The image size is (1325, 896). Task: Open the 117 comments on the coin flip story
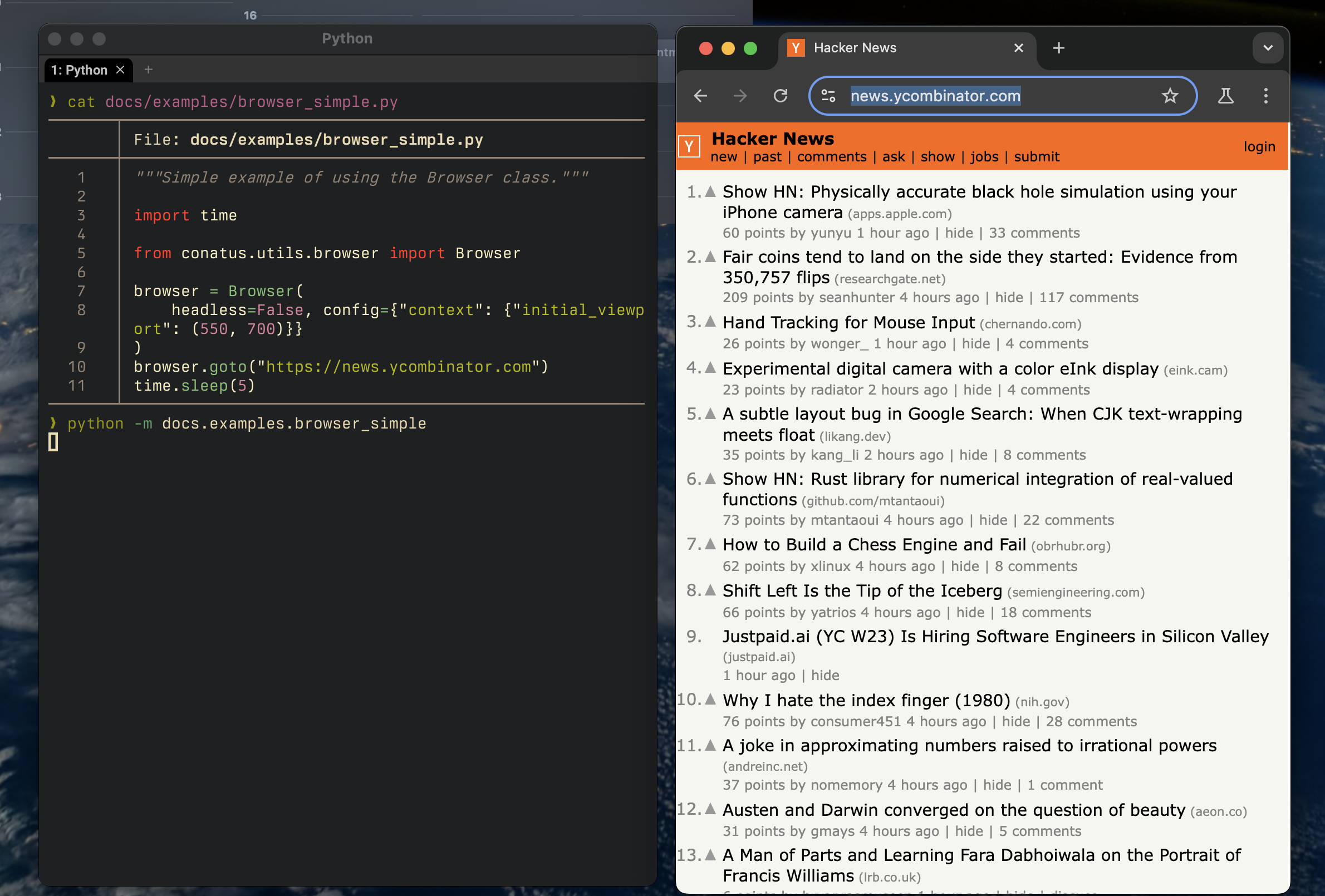coord(1088,297)
